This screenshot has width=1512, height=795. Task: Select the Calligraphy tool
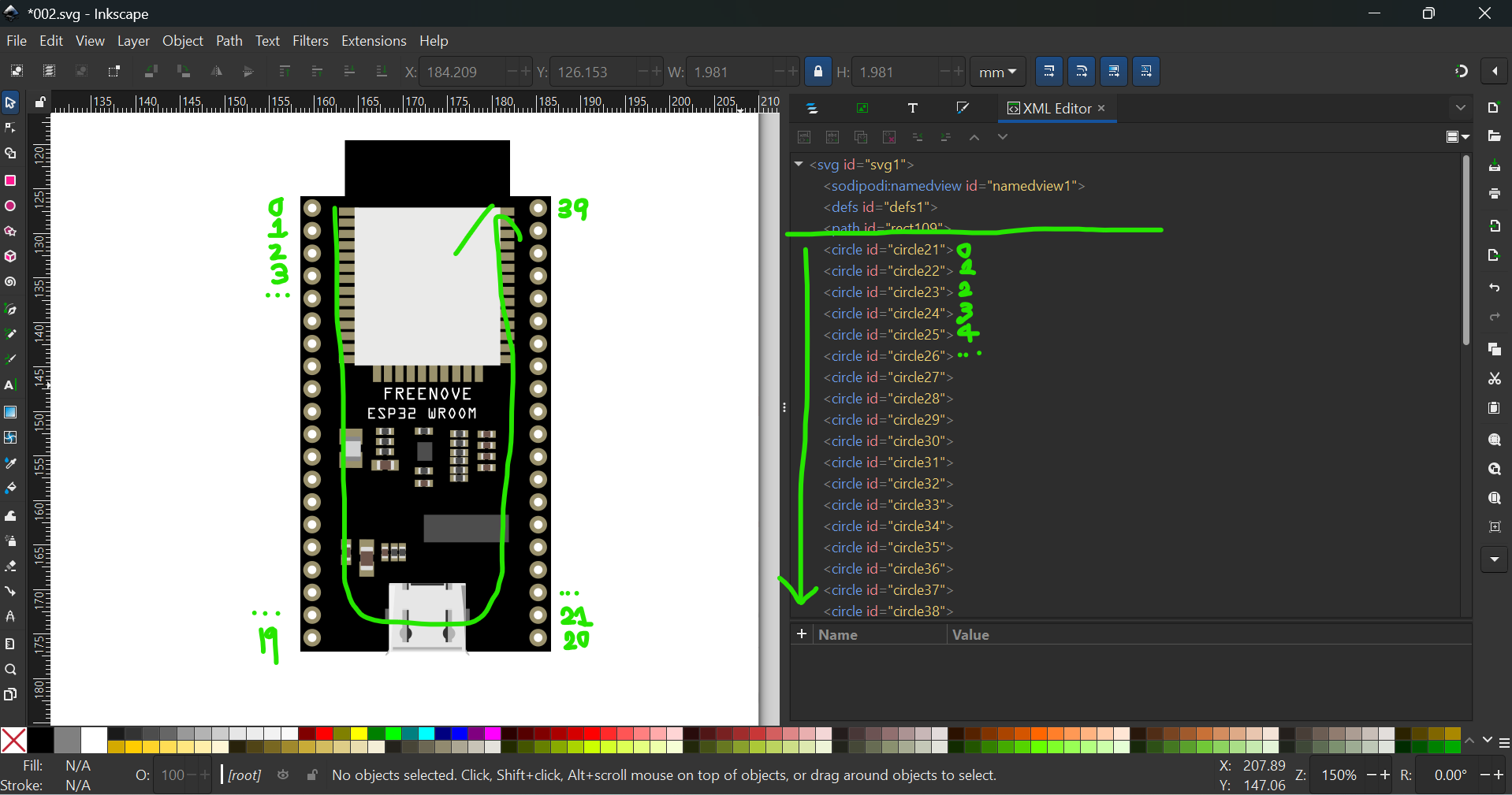click(x=10, y=360)
